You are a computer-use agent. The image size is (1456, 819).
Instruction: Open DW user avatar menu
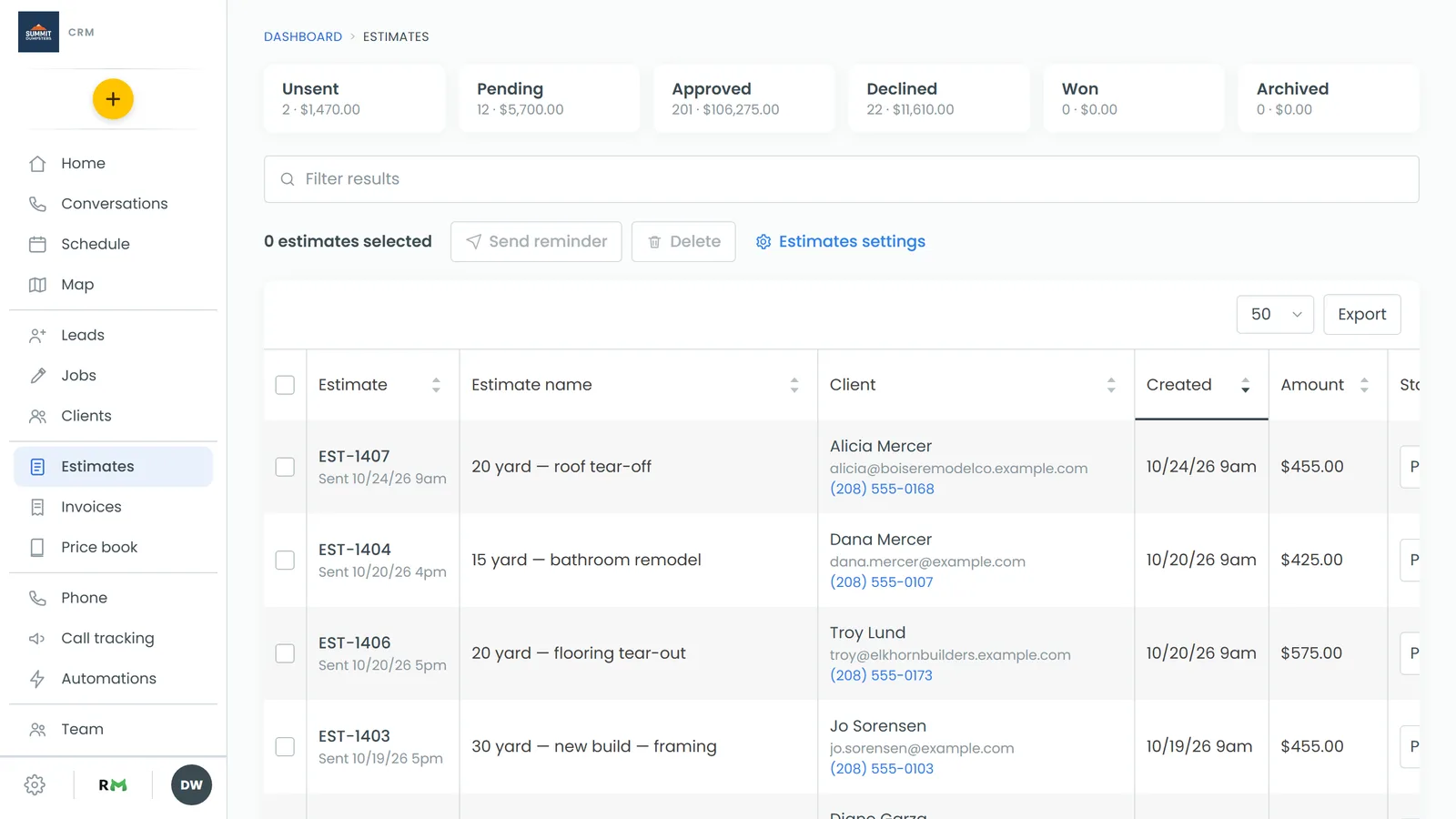[x=191, y=785]
